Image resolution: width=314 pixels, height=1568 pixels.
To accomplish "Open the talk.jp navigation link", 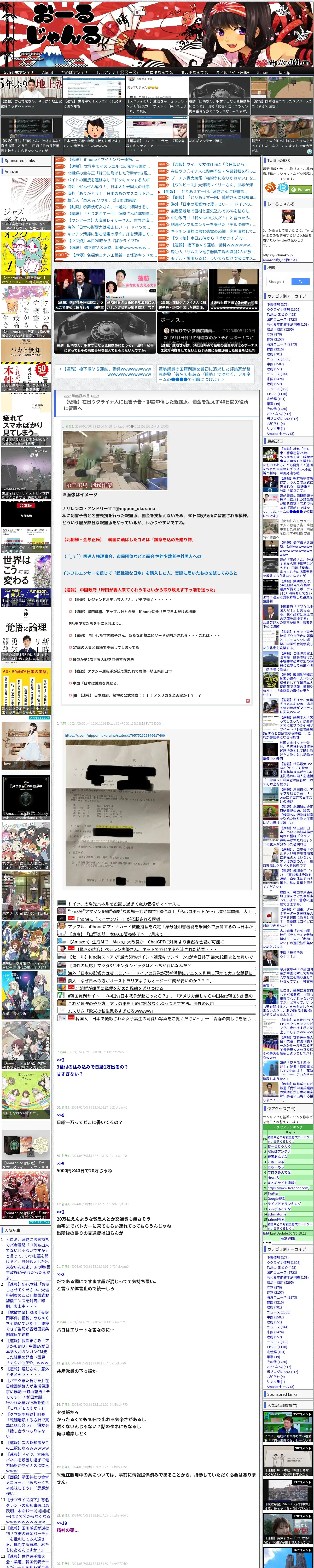I will pos(284,72).
